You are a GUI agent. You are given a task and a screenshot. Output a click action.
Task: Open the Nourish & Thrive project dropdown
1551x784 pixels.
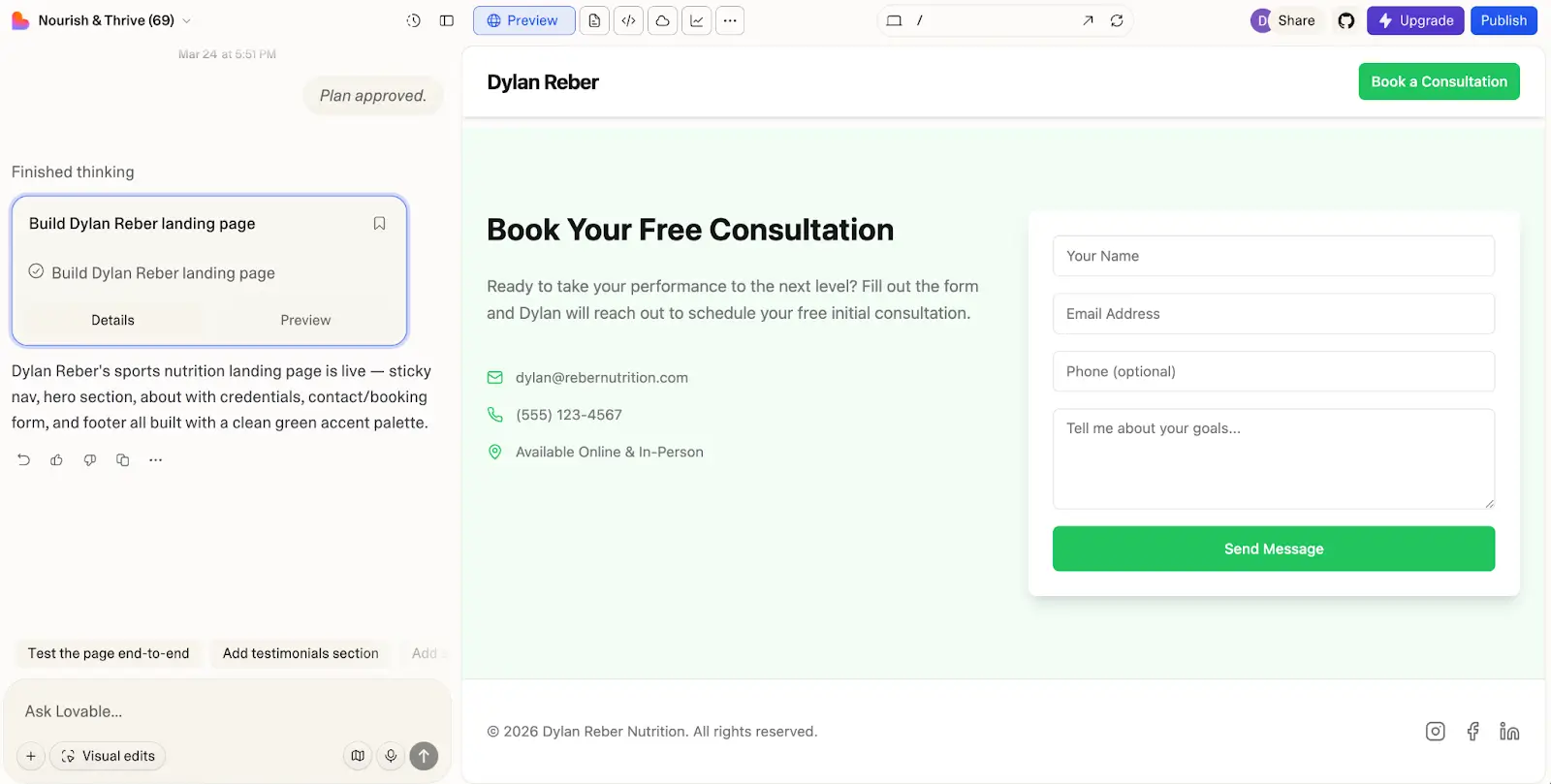[114, 20]
